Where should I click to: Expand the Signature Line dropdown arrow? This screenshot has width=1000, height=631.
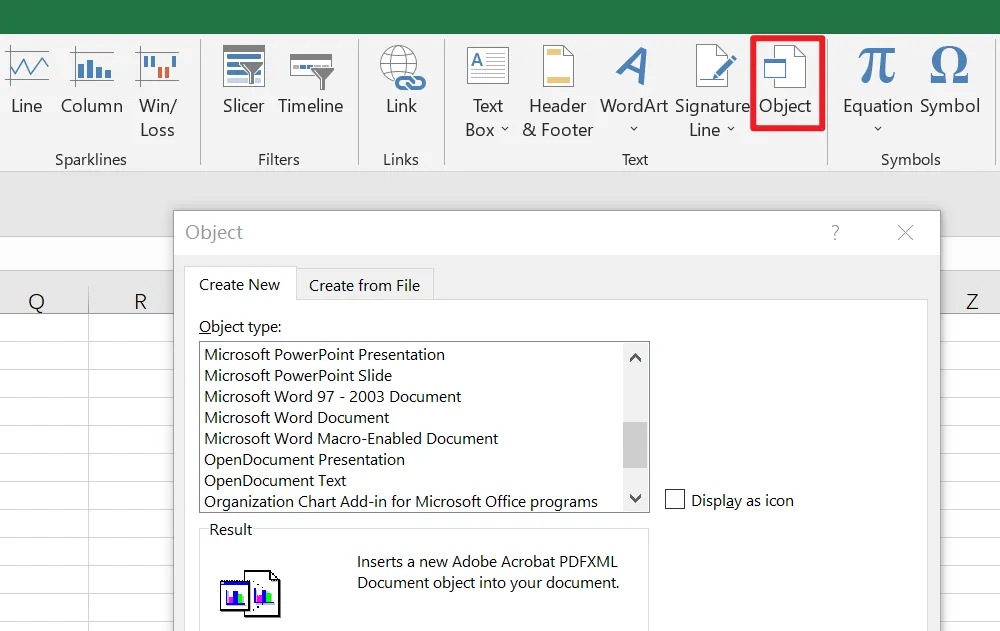pyautogui.click(x=731, y=130)
